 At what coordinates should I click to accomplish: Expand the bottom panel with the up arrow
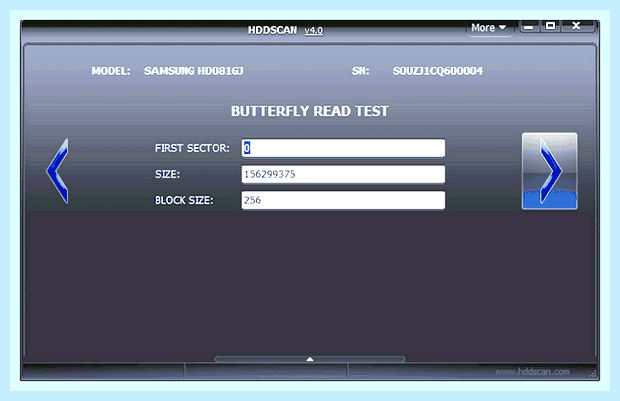[x=310, y=359]
